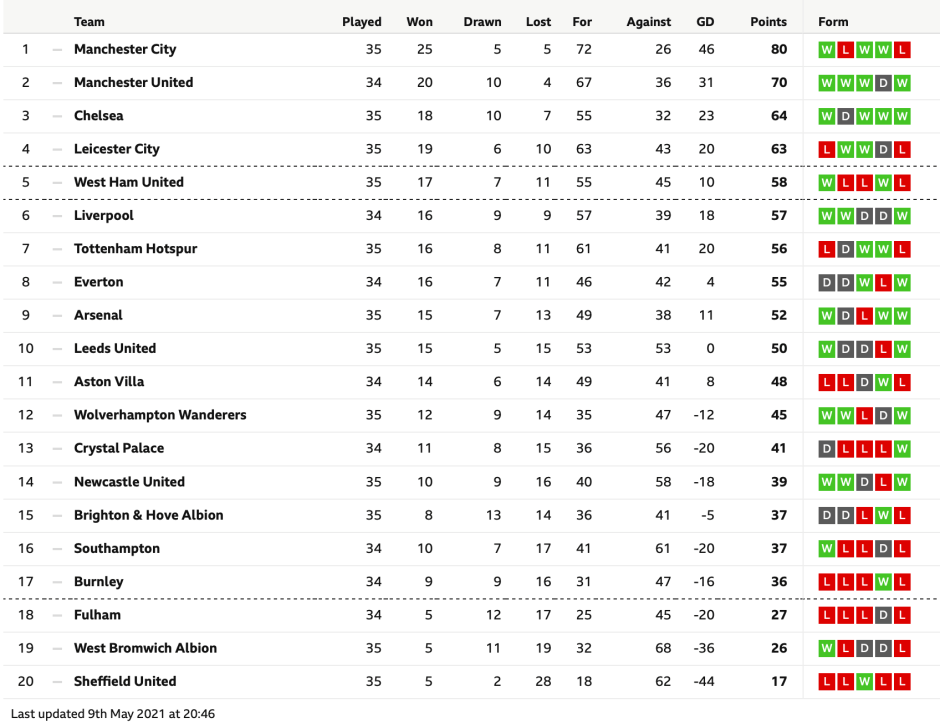Select Brighton & Hove Albion team name
This screenshot has width=940, height=728.
pyautogui.click(x=148, y=515)
